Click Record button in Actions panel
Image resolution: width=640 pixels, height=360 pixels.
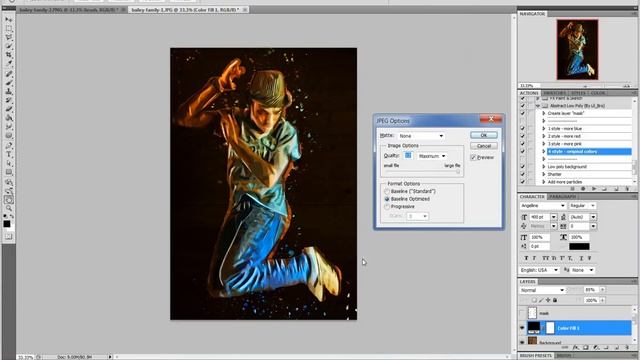coord(583,189)
